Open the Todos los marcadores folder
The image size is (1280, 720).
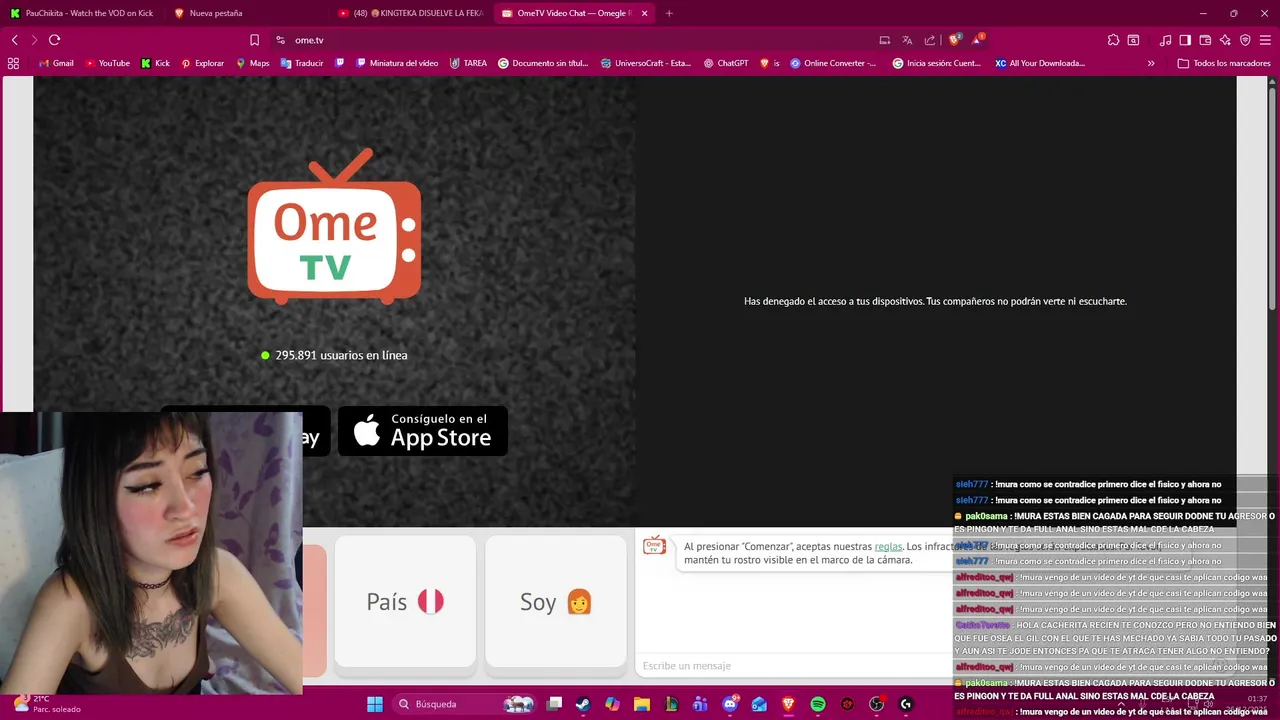click(1224, 63)
